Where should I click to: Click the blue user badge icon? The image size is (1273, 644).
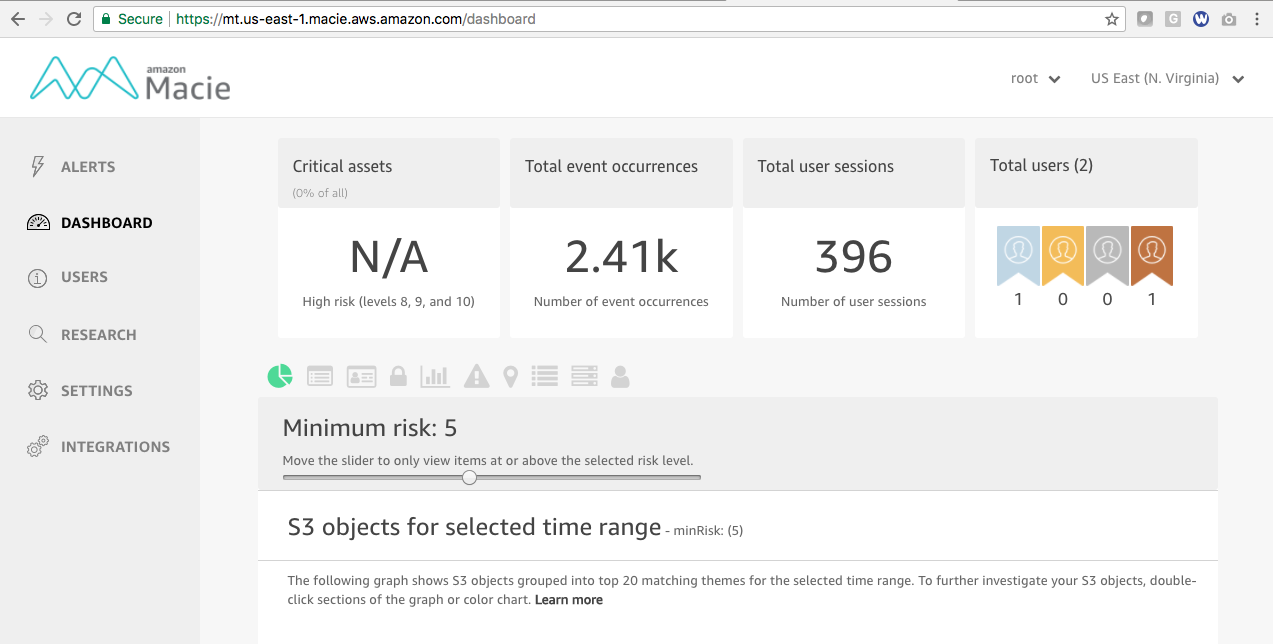(x=1018, y=256)
